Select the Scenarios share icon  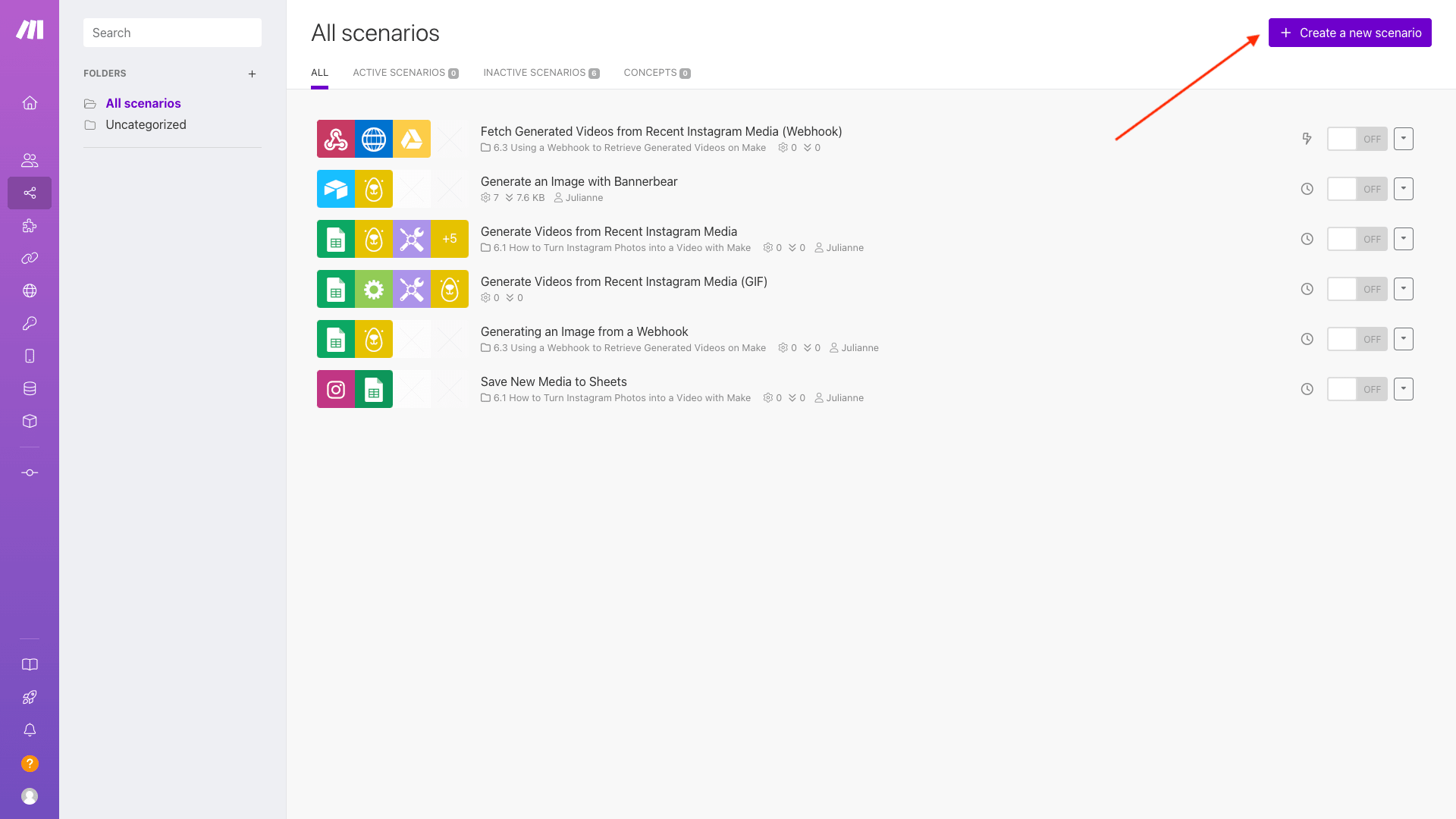coord(30,193)
